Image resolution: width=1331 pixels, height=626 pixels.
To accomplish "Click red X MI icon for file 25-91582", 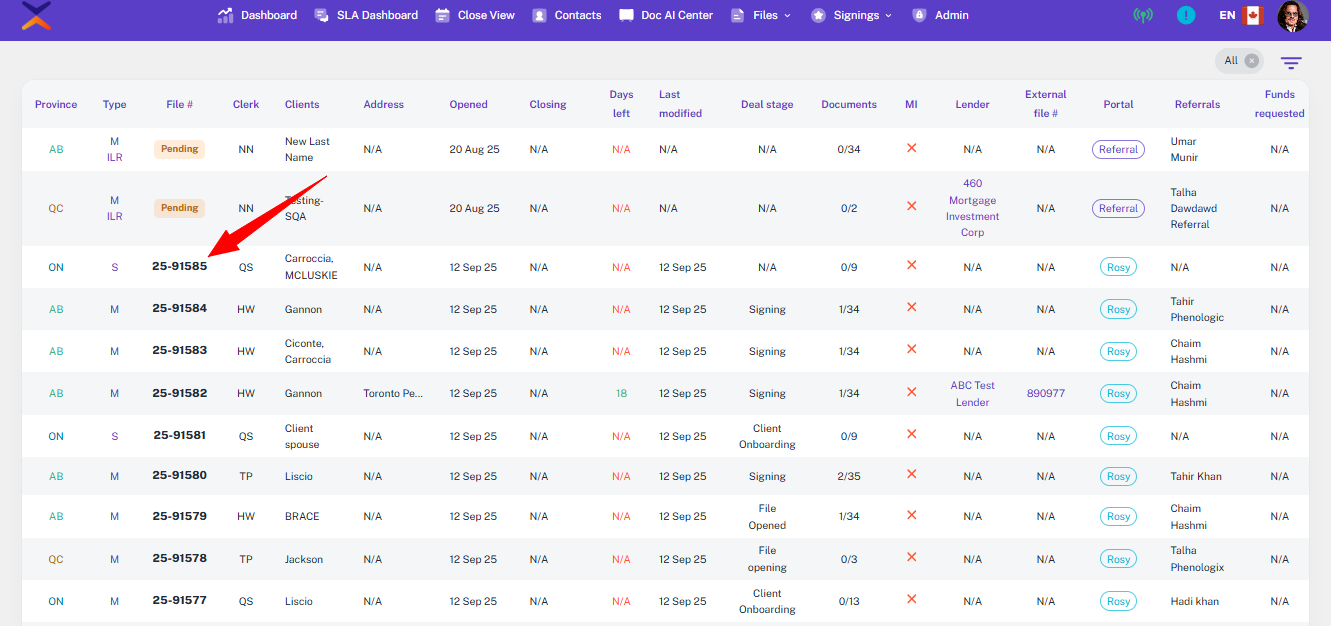I will [x=911, y=392].
